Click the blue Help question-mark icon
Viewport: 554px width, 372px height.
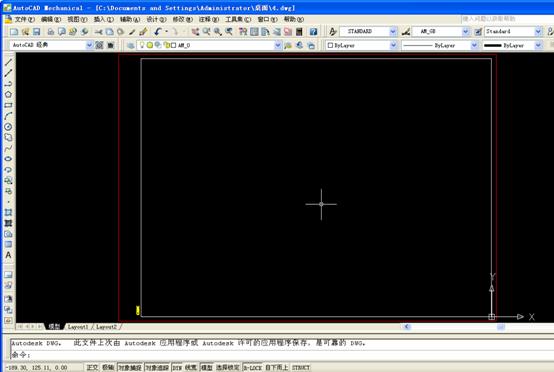tap(313, 32)
